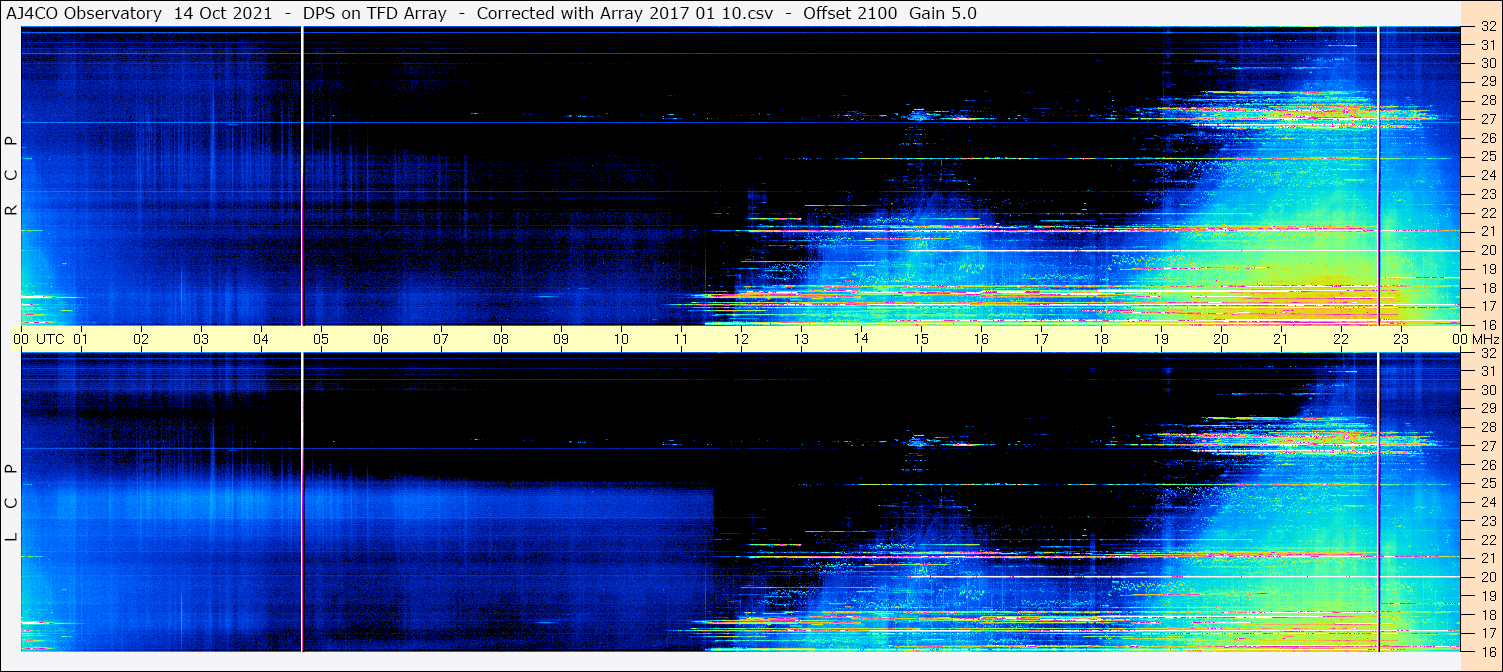
Task: Select hour '10' on the UTC time axis
Action: [x=621, y=339]
